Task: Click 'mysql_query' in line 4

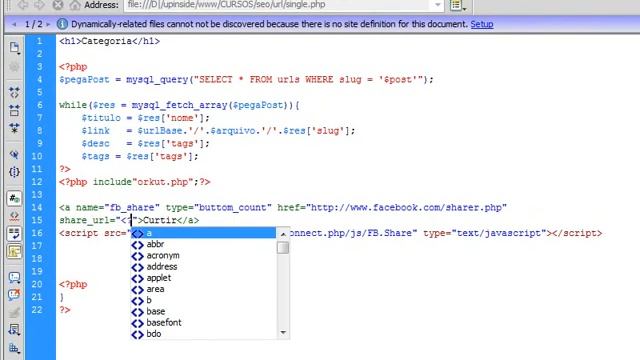Action: (157, 80)
